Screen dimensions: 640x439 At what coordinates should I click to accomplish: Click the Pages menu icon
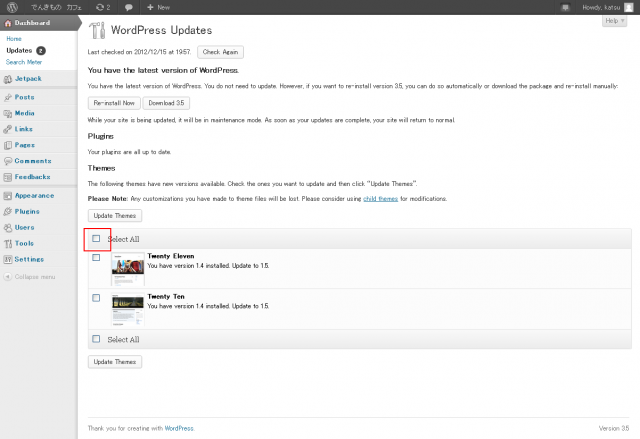[8, 145]
